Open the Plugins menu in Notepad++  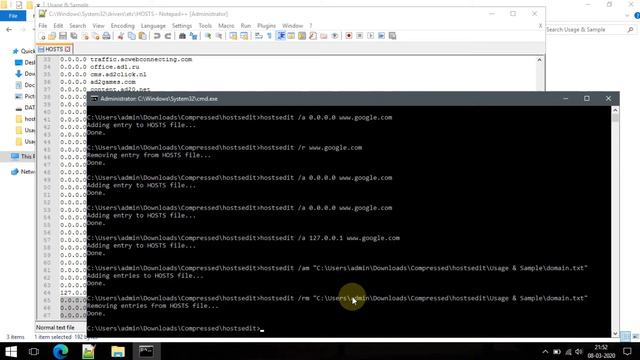(x=267, y=26)
